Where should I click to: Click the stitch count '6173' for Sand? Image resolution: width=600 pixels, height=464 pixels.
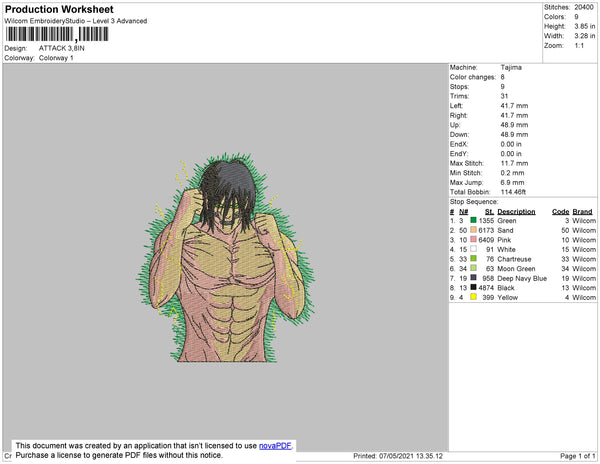(486, 230)
